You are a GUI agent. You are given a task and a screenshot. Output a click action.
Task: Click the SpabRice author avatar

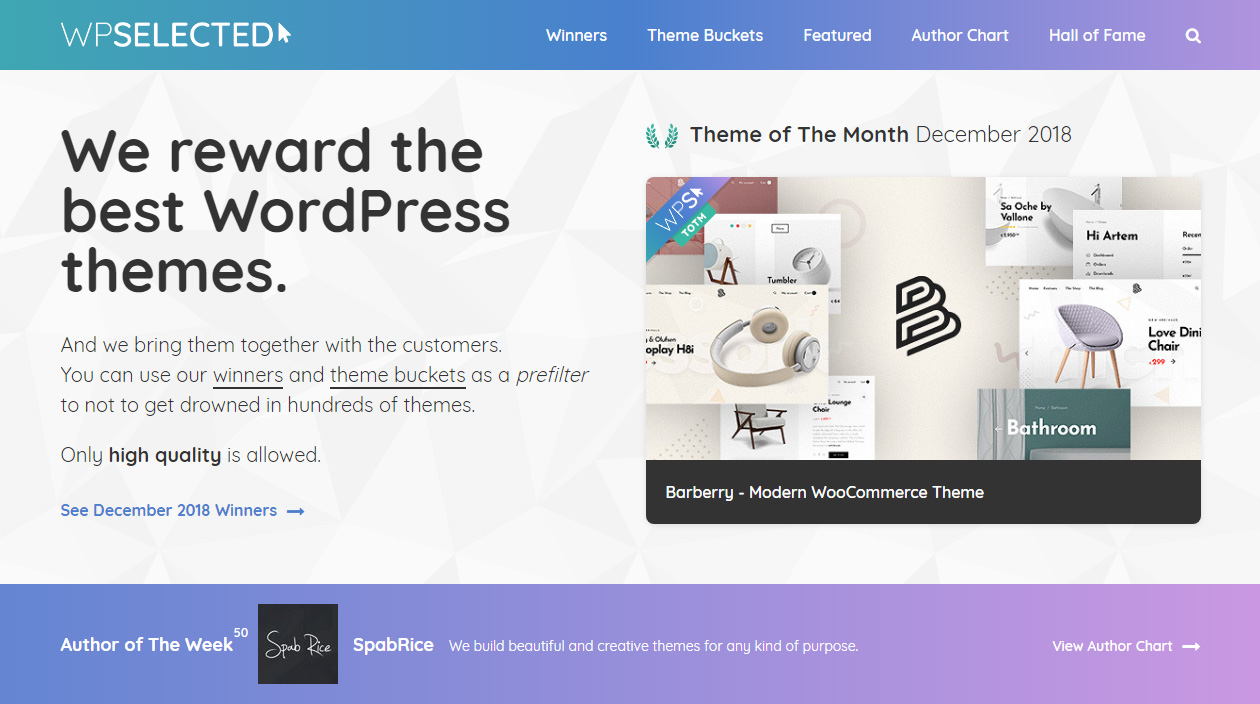tap(298, 644)
